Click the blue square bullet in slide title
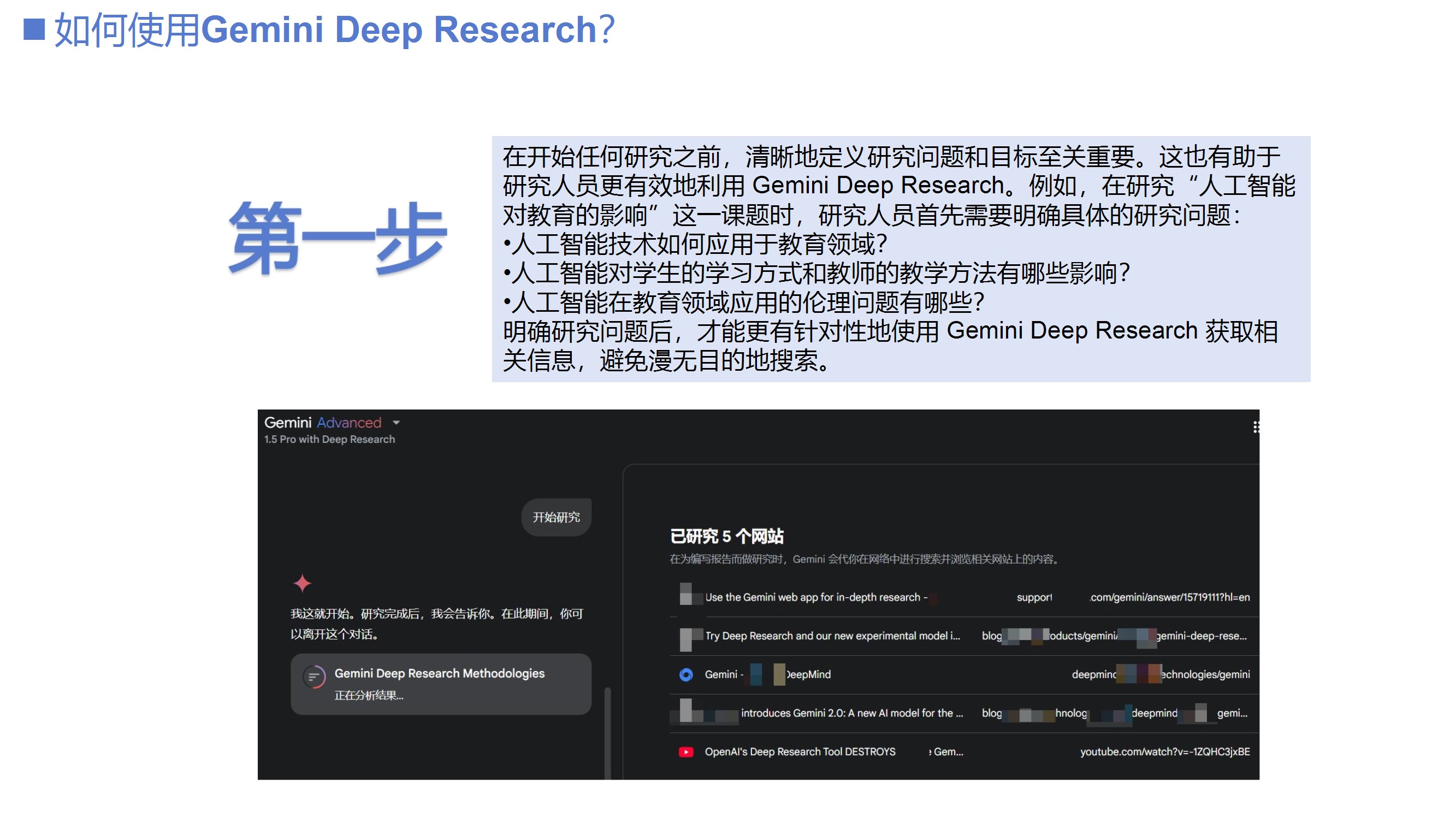 pos(34,29)
